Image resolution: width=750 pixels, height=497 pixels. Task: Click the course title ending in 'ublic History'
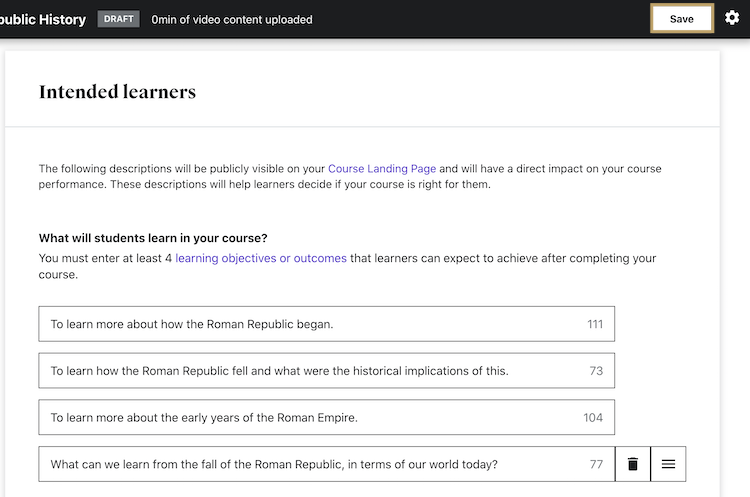[43, 19]
